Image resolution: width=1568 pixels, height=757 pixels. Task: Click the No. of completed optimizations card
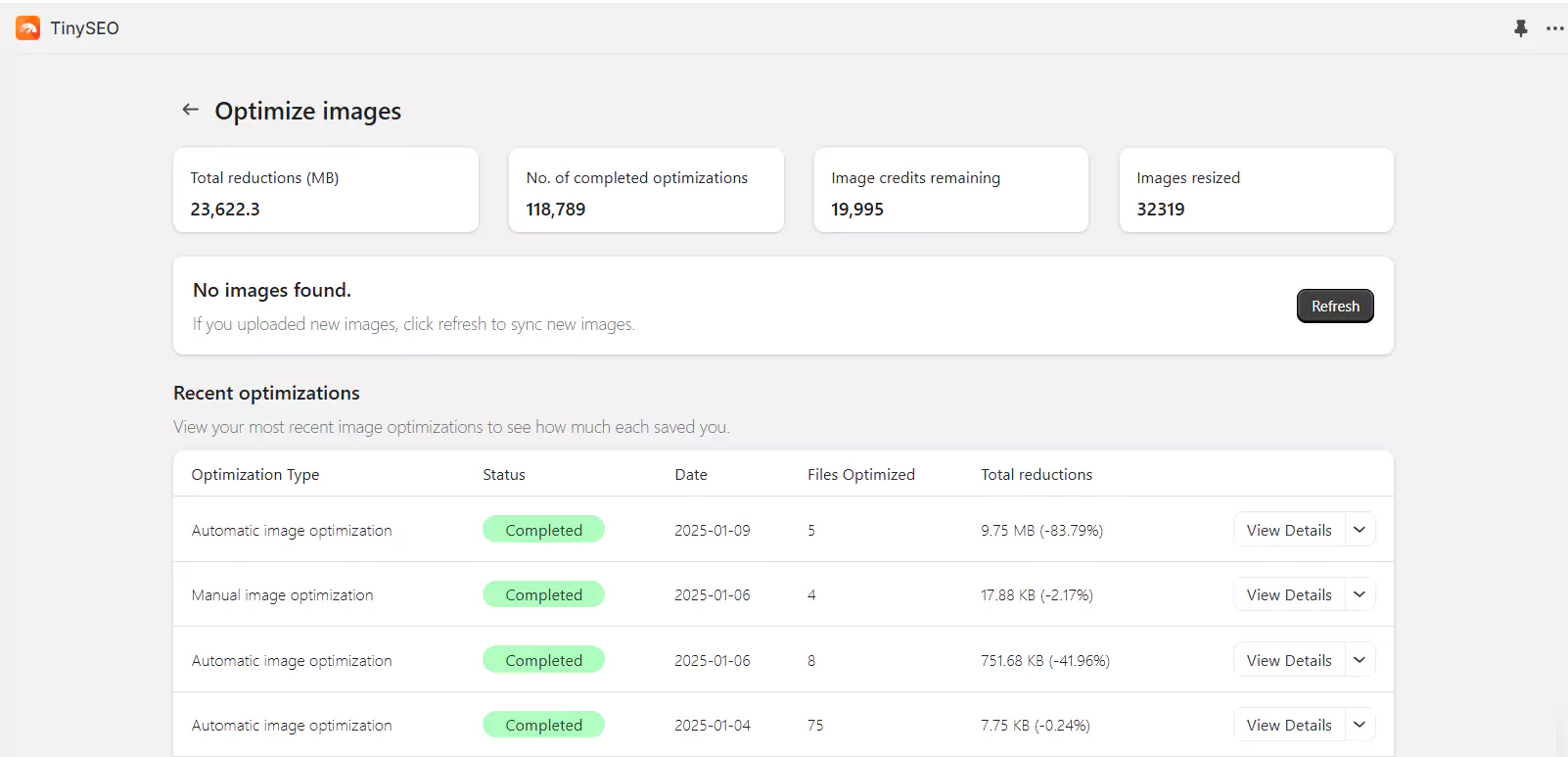click(x=646, y=191)
